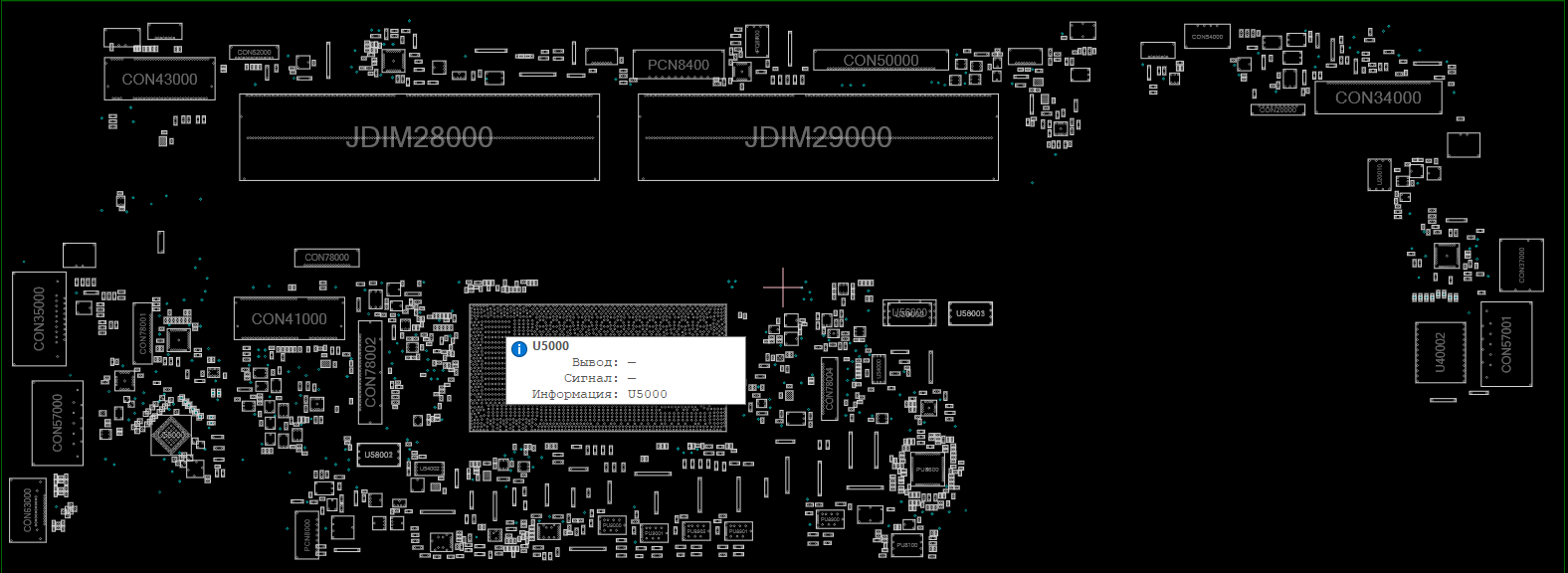
Task: Select the small CON78000 connector
Action: [x=326, y=258]
